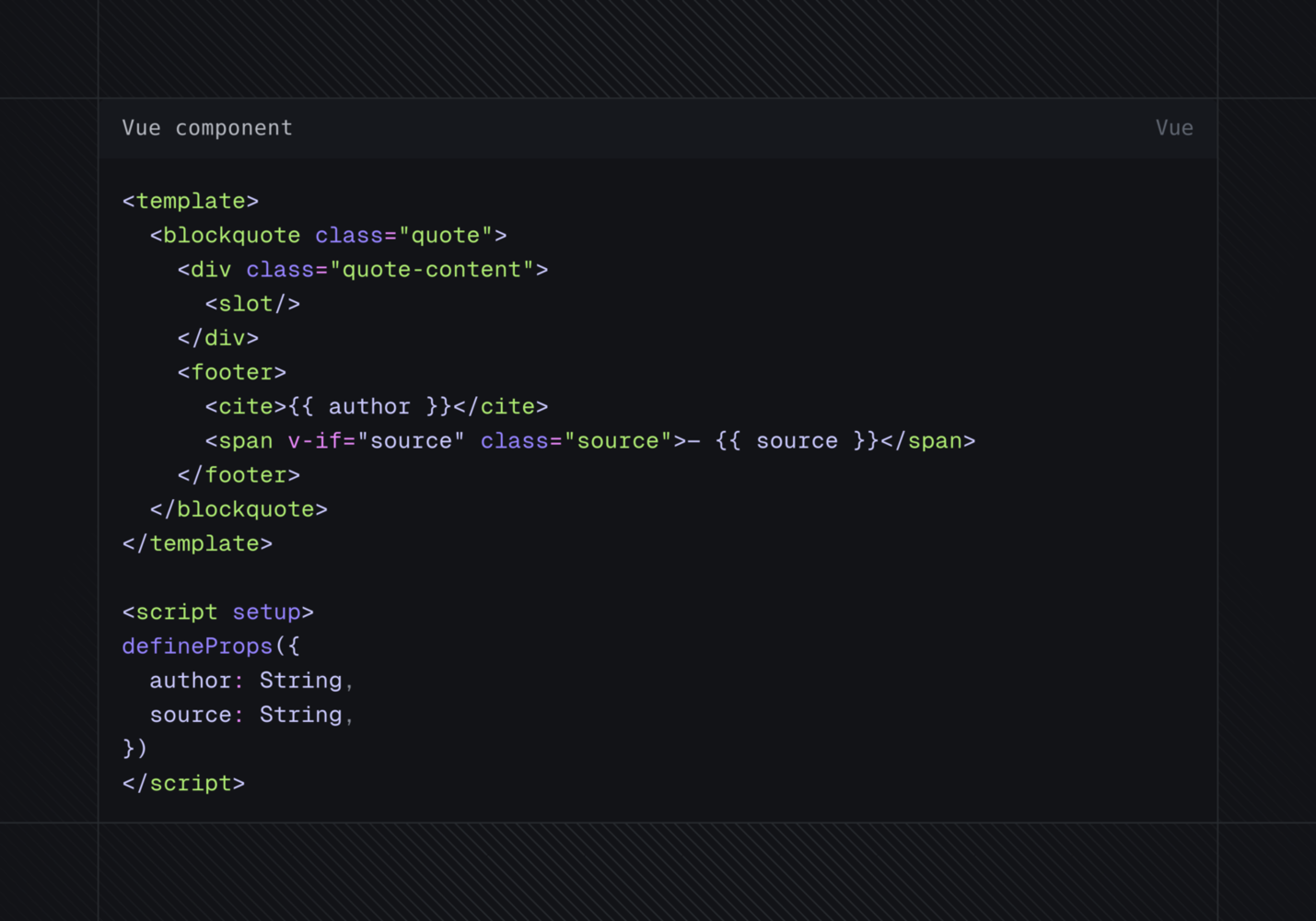Image resolution: width=1316 pixels, height=921 pixels.
Task: Select the script setup tag
Action: pyautogui.click(x=218, y=612)
